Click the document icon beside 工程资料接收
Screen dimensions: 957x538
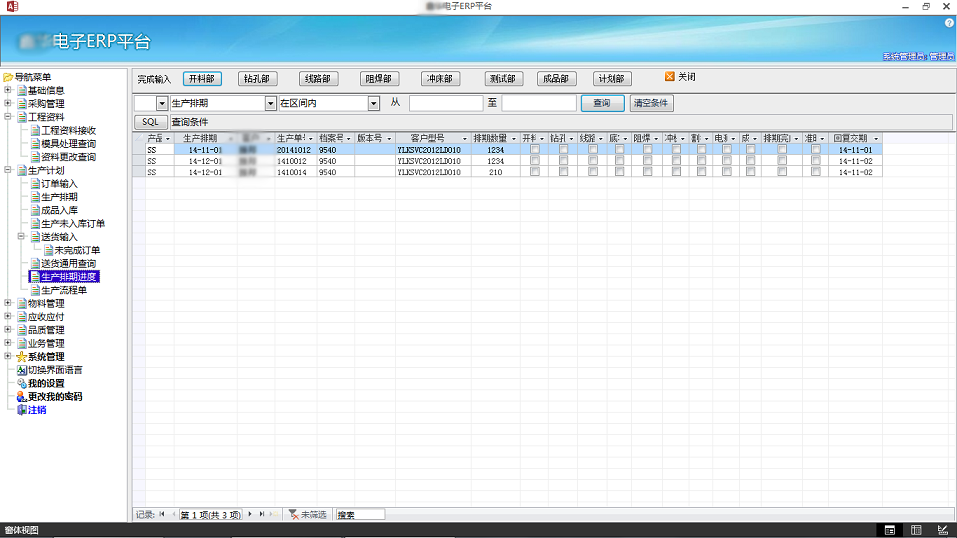(35, 130)
